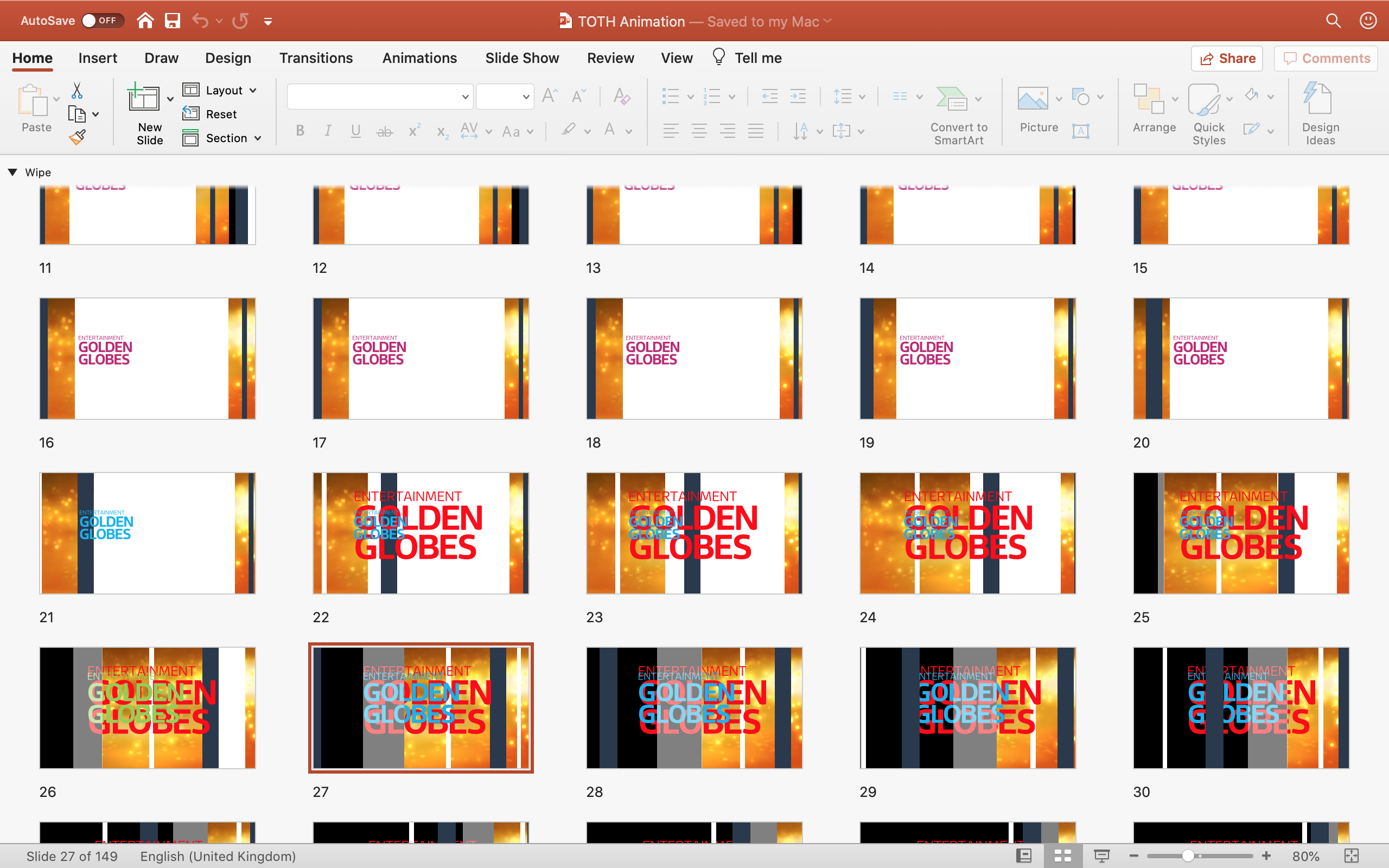
Task: Open the Animations tab
Action: pyautogui.click(x=419, y=58)
